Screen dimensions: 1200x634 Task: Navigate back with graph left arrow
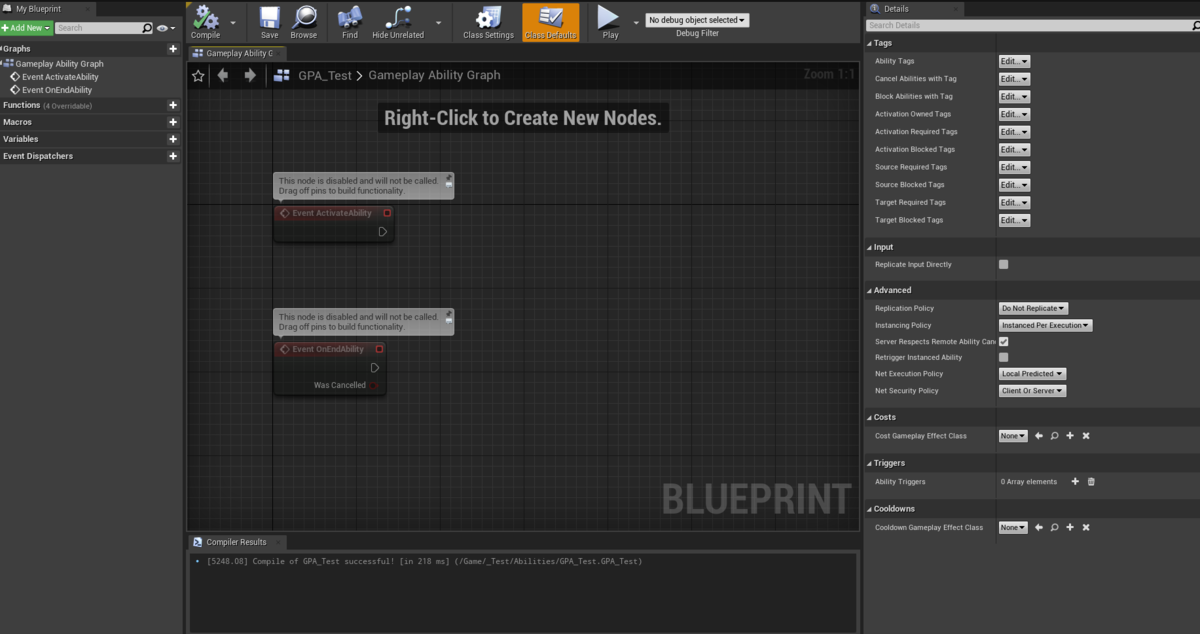[x=223, y=75]
